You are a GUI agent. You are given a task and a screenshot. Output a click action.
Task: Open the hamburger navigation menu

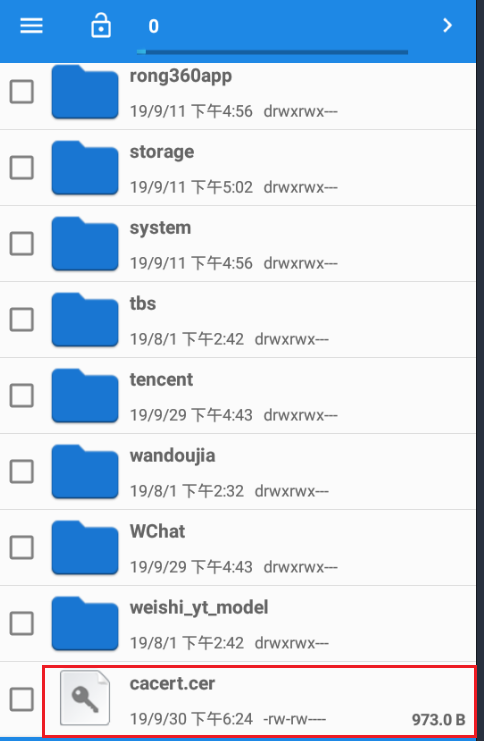tap(31, 26)
